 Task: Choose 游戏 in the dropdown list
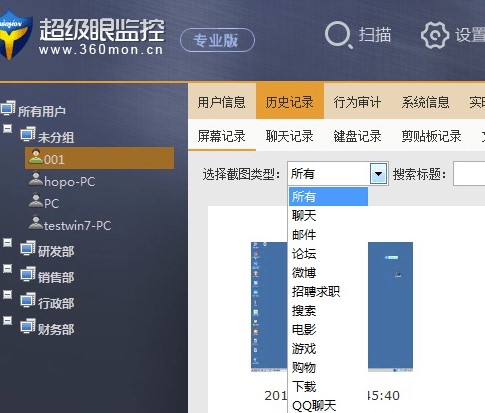pyautogui.click(x=328, y=349)
